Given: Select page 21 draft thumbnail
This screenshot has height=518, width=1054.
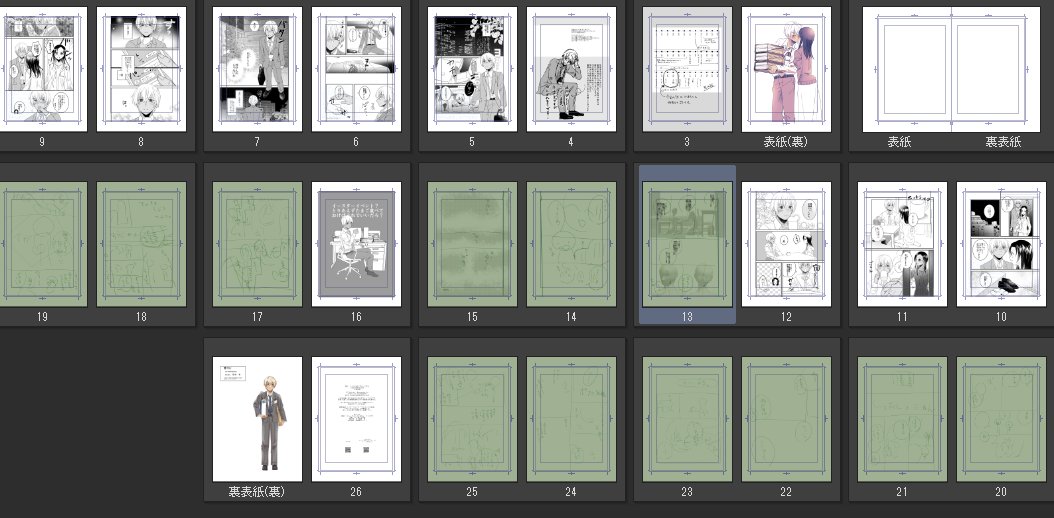Looking at the screenshot, I should click(902, 419).
